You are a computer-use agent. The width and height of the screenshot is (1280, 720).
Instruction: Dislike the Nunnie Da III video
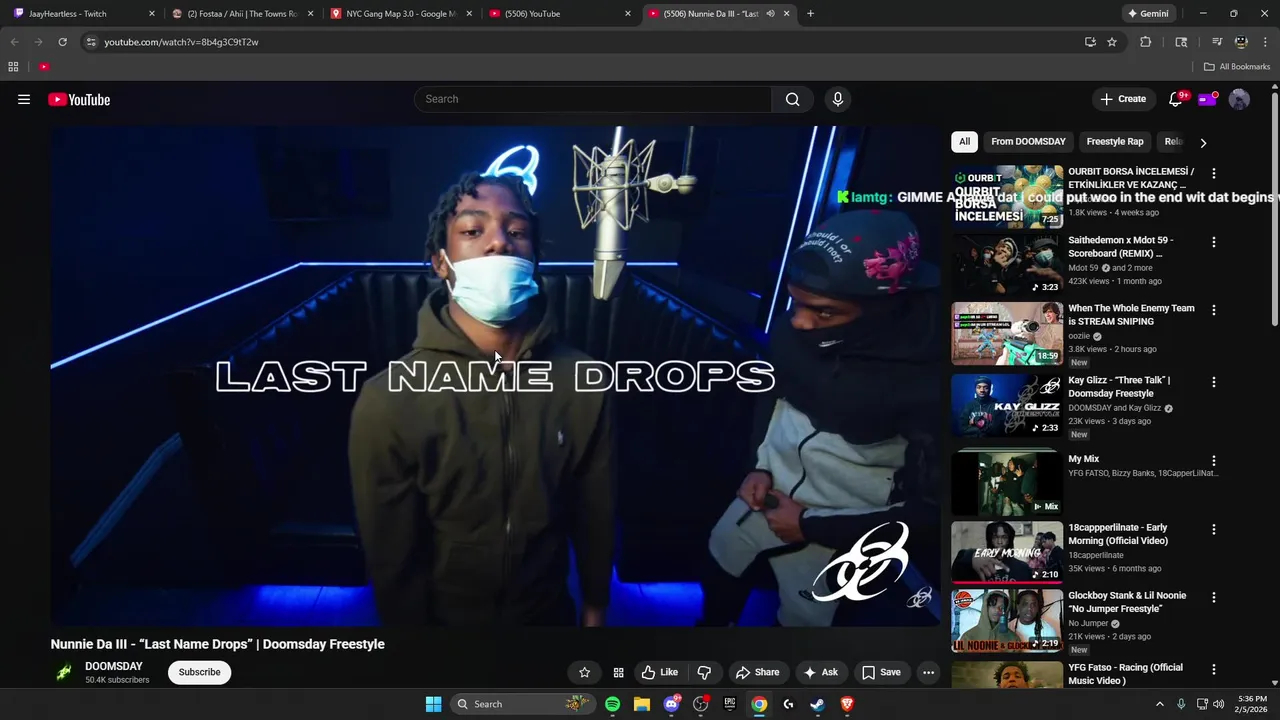point(704,672)
